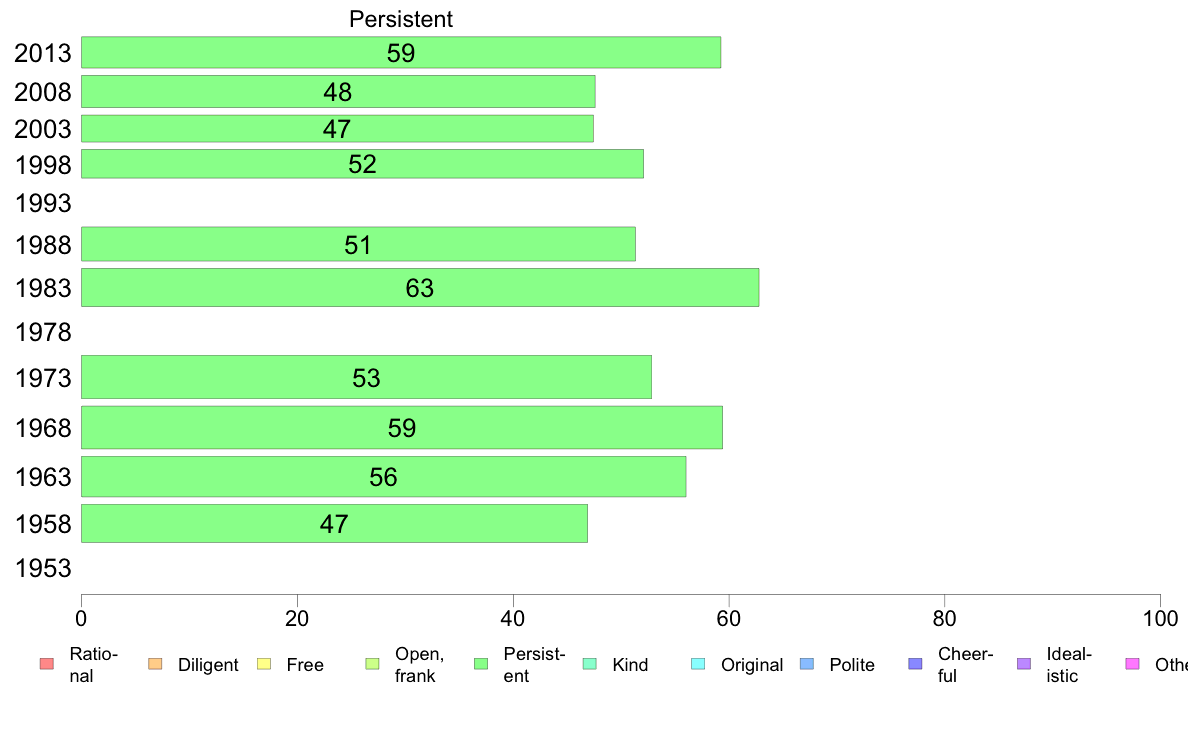The height and width of the screenshot is (736, 1188).
Task: Select the Cheerful legend color swatch
Action: click(915, 664)
